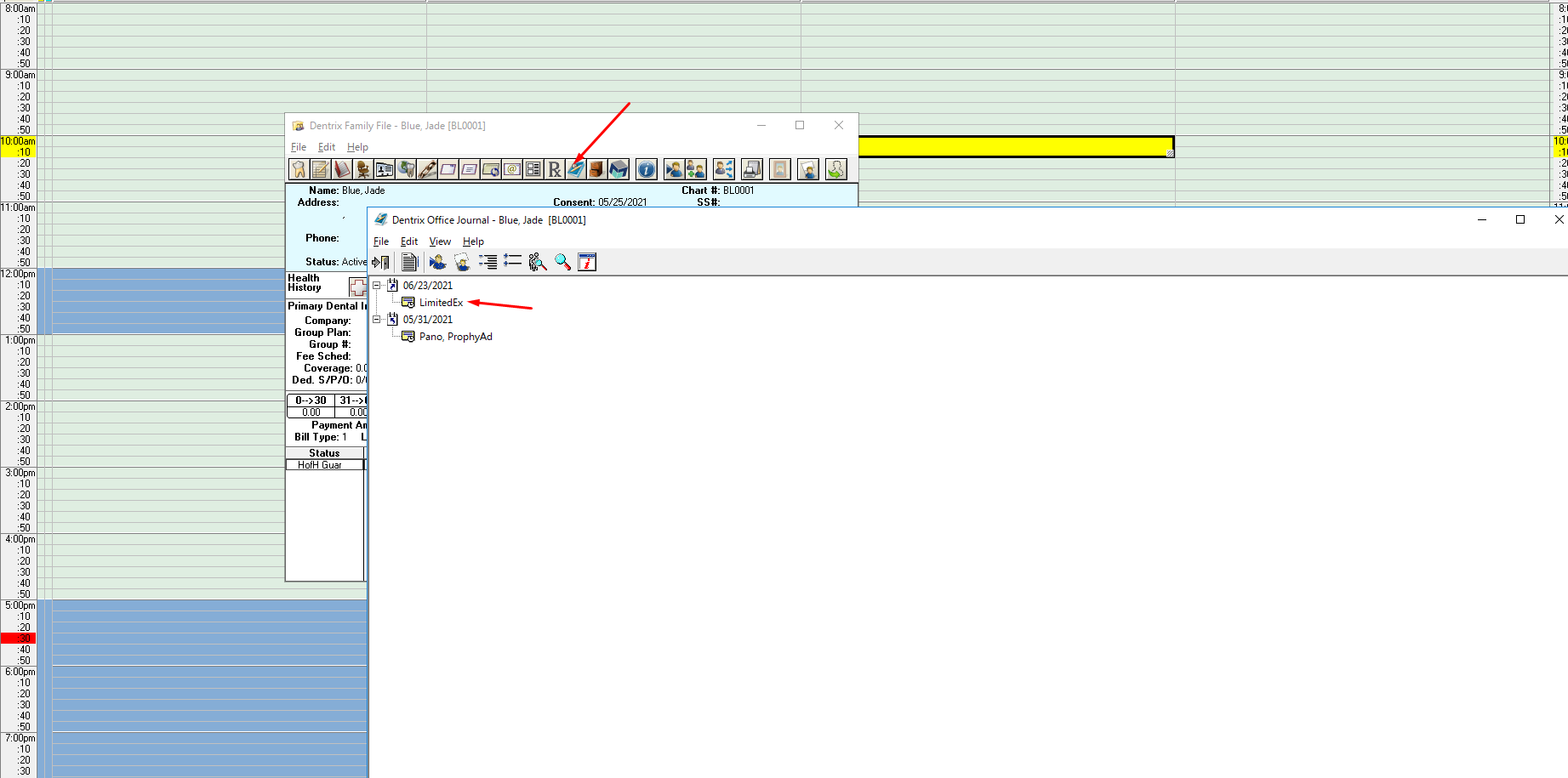Select the HofH Guar status row
Screen dimensions: 1568x778
325,465
